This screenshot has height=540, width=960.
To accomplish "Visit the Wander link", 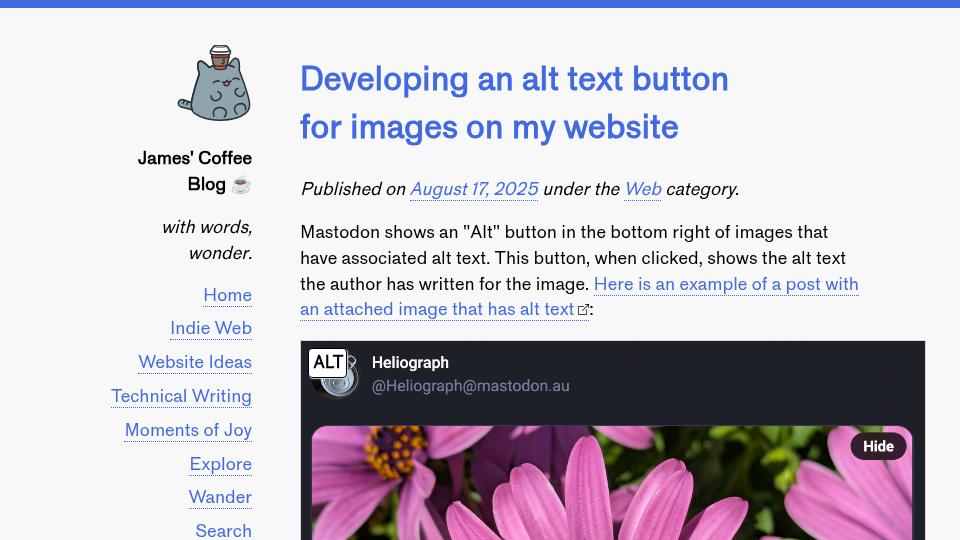I will point(220,497).
